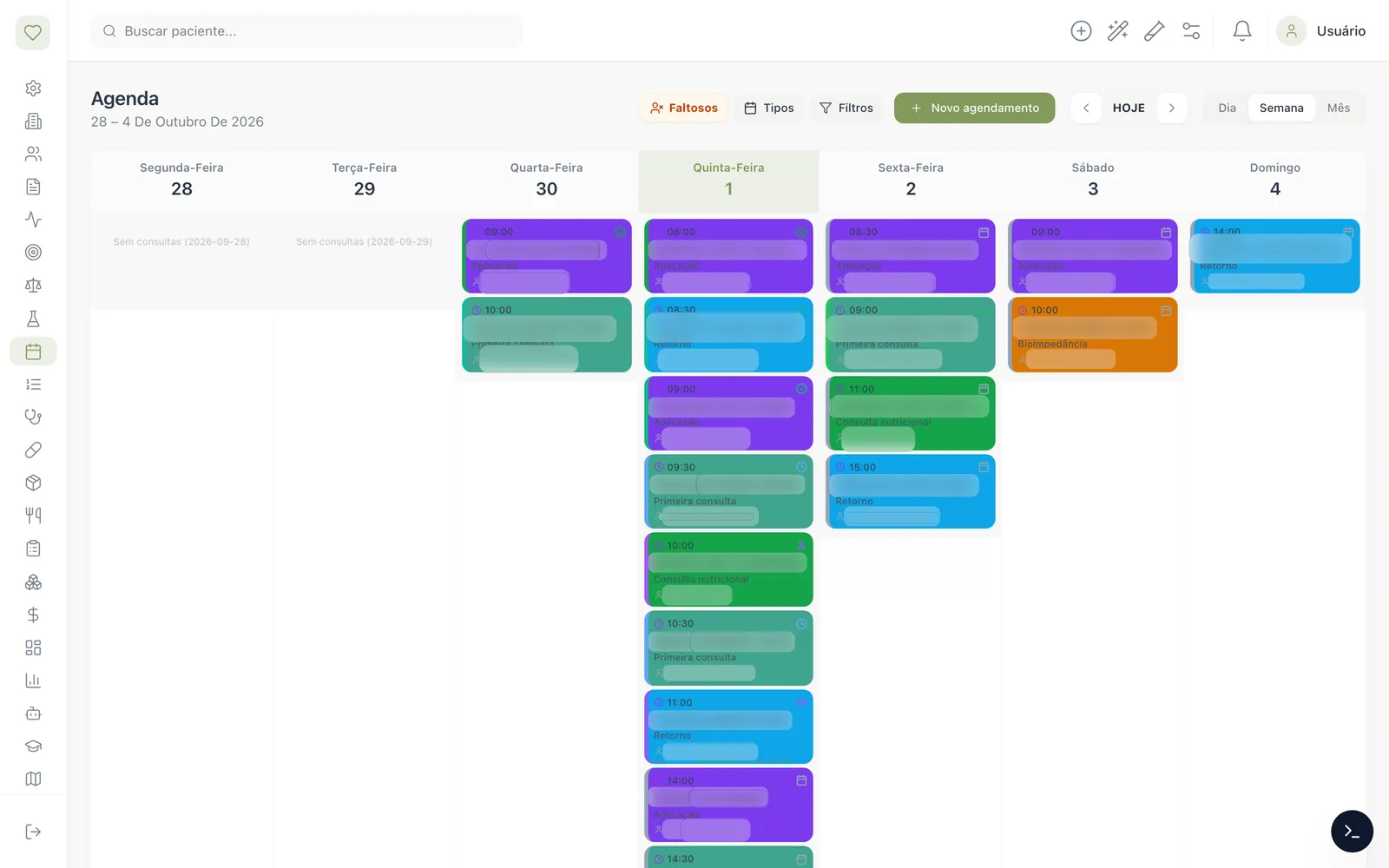Open the building icon in sidebar
The height and width of the screenshot is (868, 1389).
[33, 122]
